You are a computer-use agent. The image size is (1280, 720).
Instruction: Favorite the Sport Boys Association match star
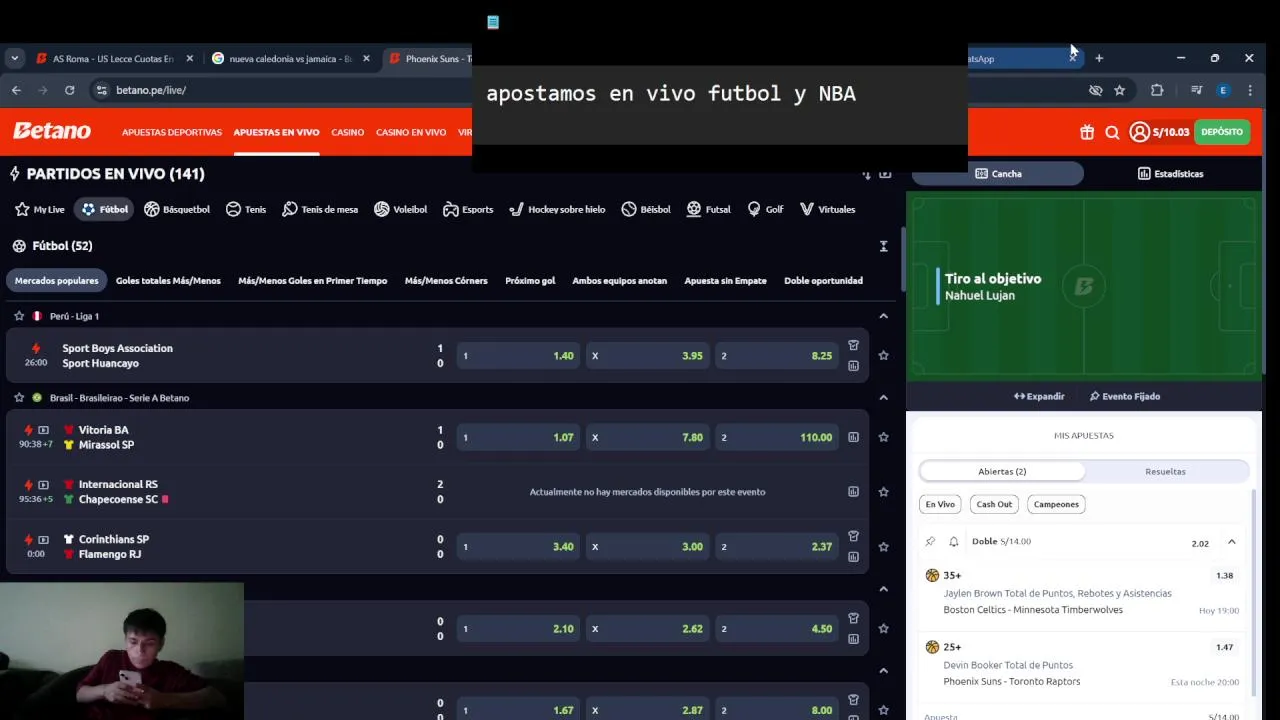(x=883, y=355)
